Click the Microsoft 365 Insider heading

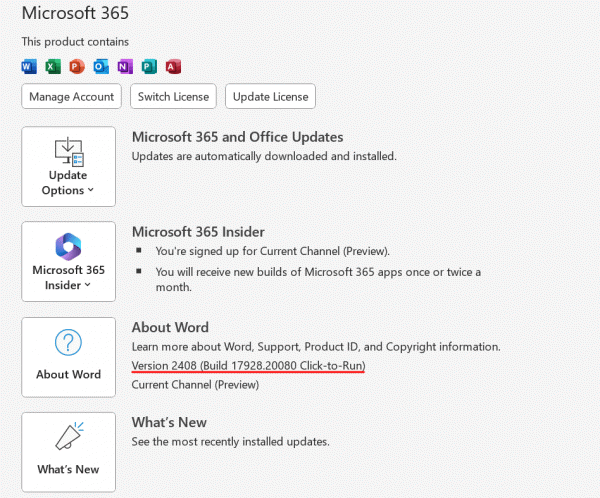click(x=198, y=232)
